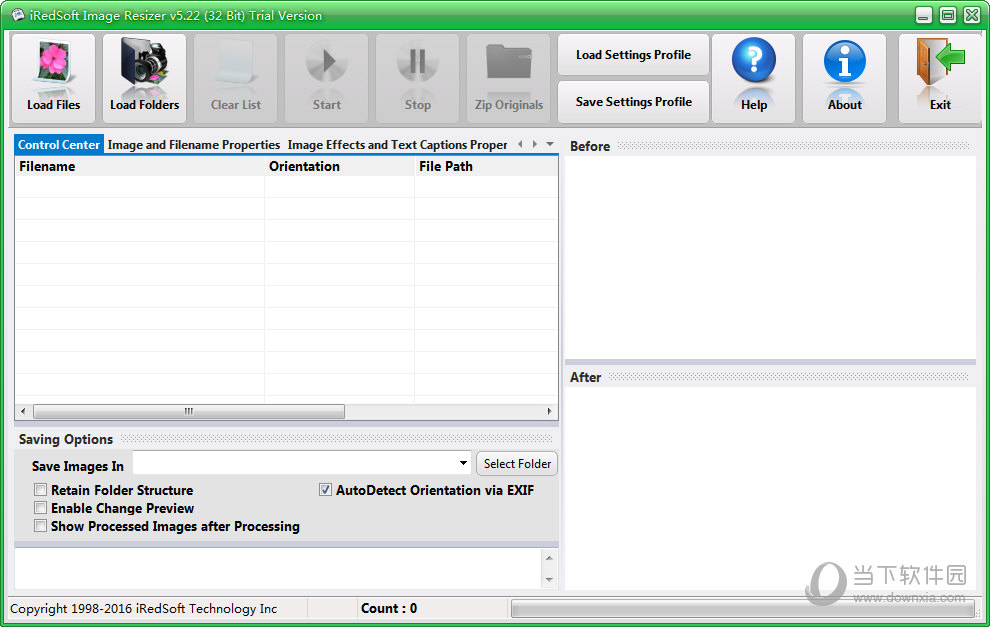Click the Clear List toolbar button

[236, 78]
